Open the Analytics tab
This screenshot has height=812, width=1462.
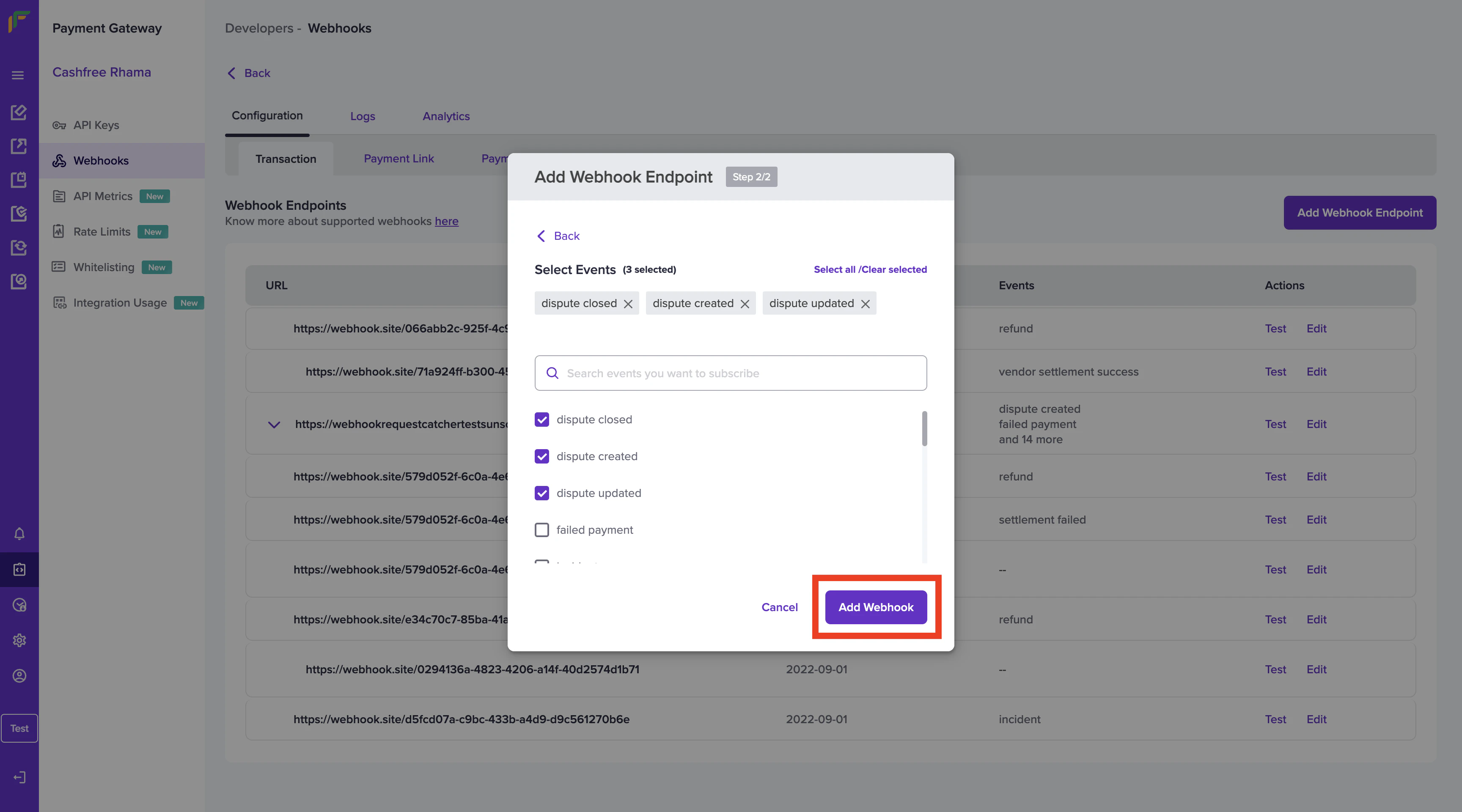pyautogui.click(x=445, y=116)
